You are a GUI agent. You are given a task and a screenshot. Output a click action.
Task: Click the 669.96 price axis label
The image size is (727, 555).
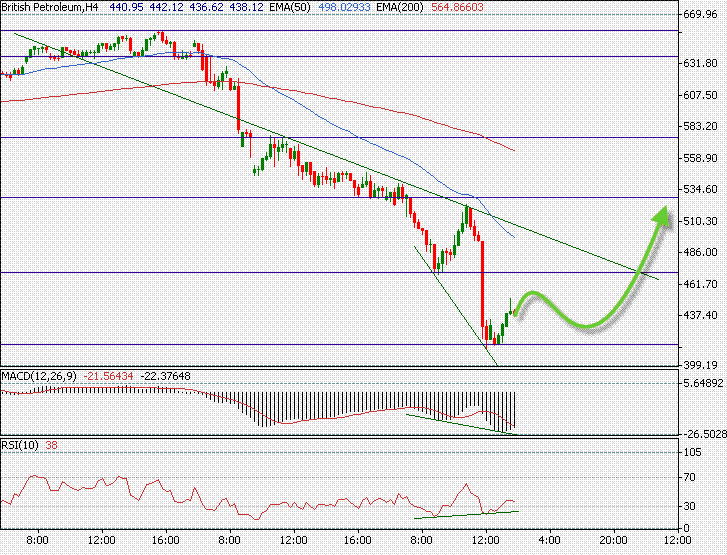click(x=700, y=14)
